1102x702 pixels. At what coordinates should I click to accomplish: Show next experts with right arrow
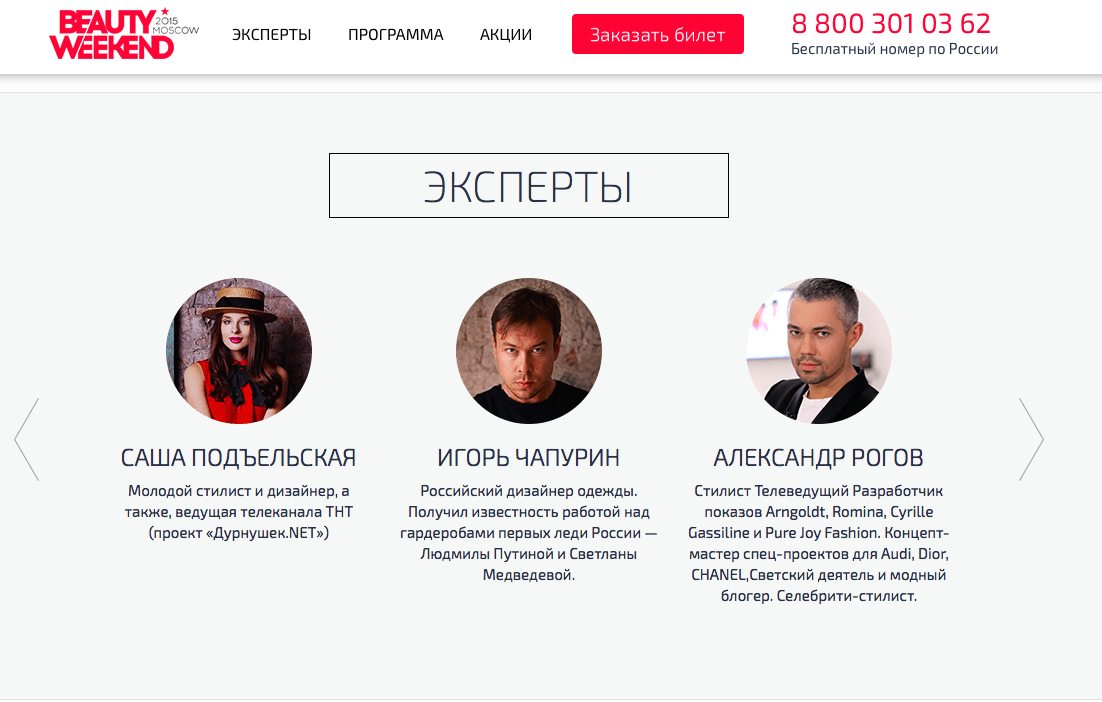[x=1031, y=440]
